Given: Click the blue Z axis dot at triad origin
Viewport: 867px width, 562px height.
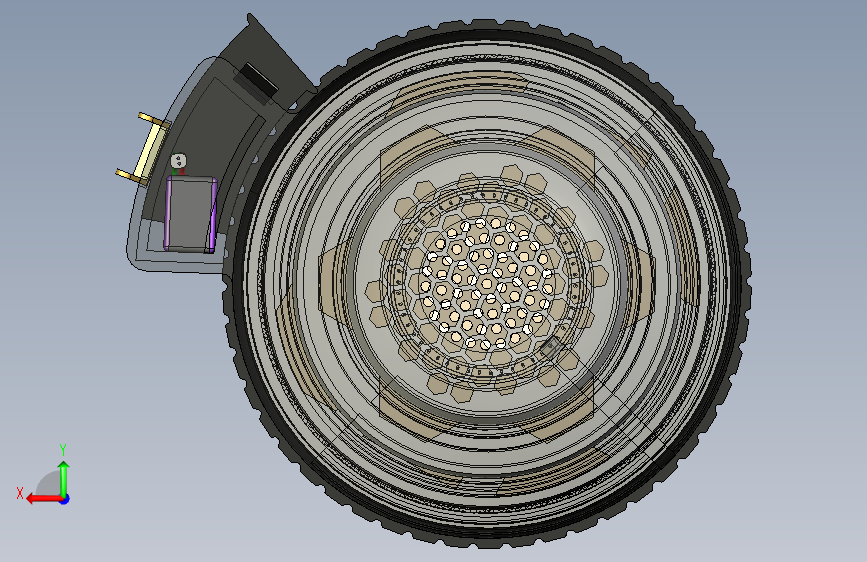Looking at the screenshot, I should click(x=65, y=499).
